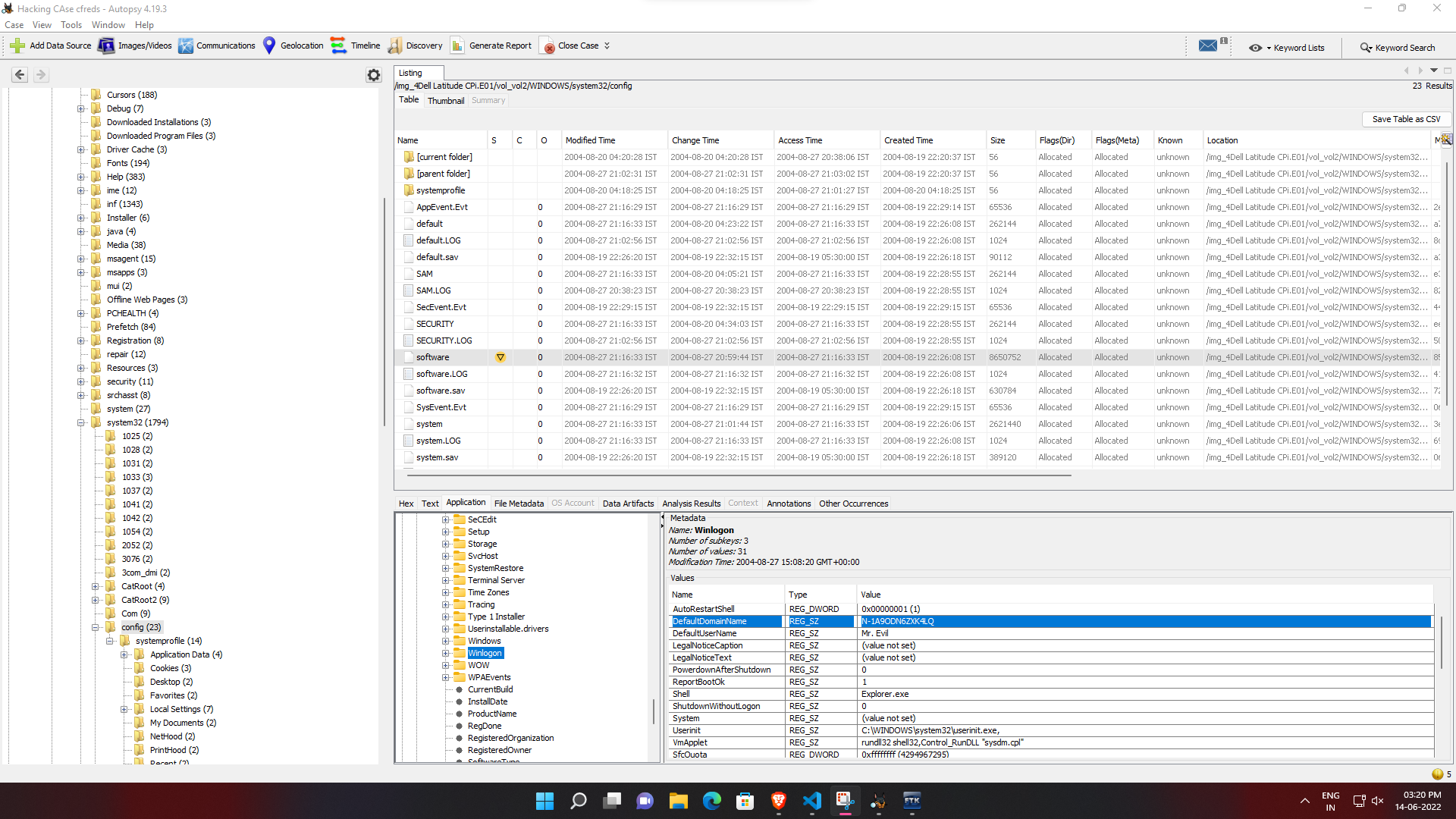This screenshot has width=1456, height=819.
Task: Open the Communications visualization tool
Action: coord(217,45)
